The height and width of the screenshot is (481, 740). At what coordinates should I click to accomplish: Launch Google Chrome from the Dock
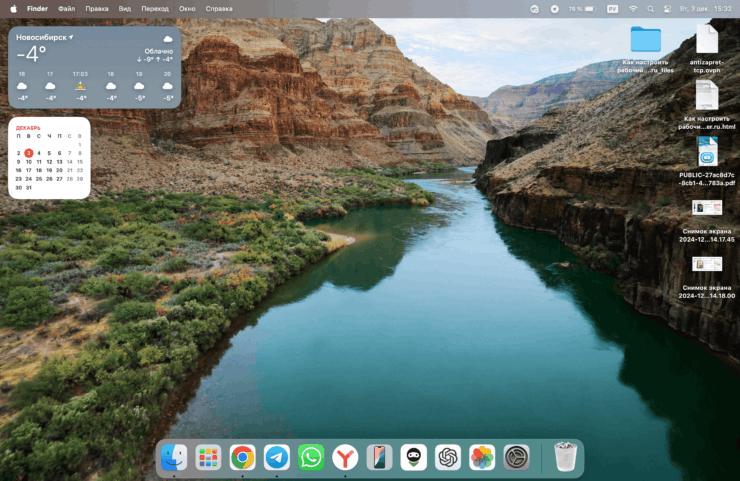[x=243, y=457]
